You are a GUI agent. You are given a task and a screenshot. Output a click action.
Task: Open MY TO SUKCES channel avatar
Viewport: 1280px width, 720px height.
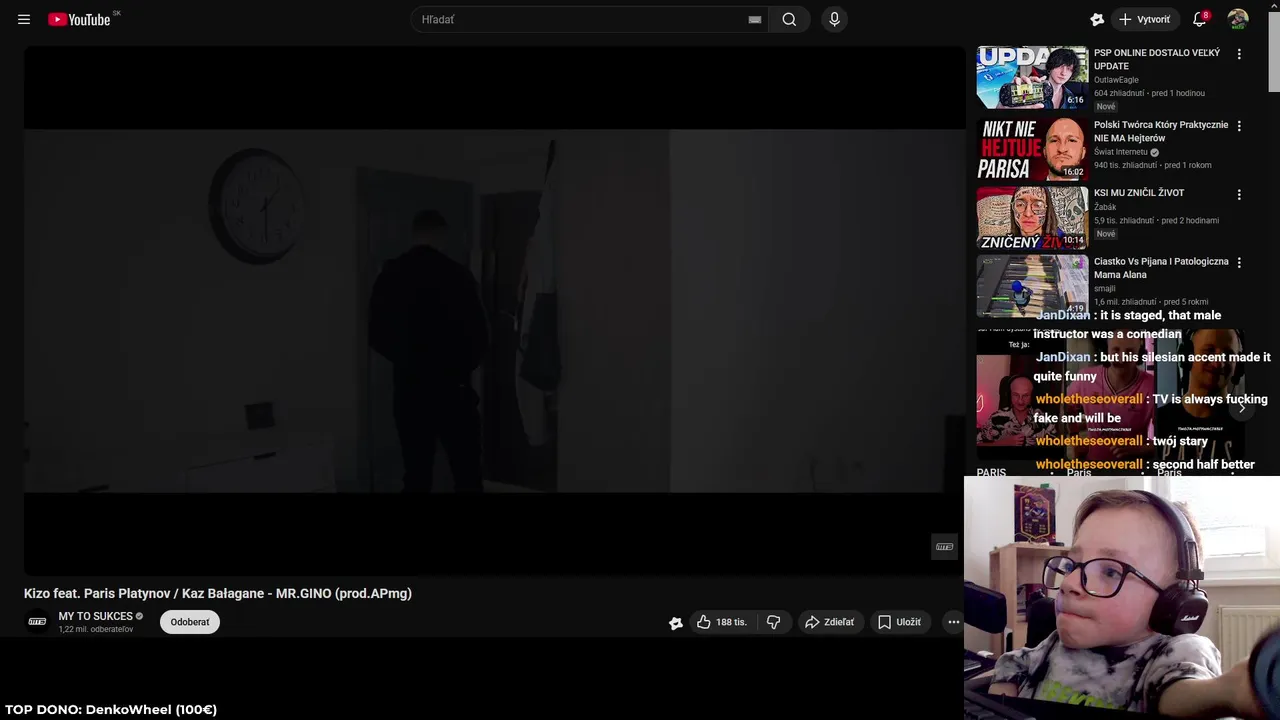37,621
